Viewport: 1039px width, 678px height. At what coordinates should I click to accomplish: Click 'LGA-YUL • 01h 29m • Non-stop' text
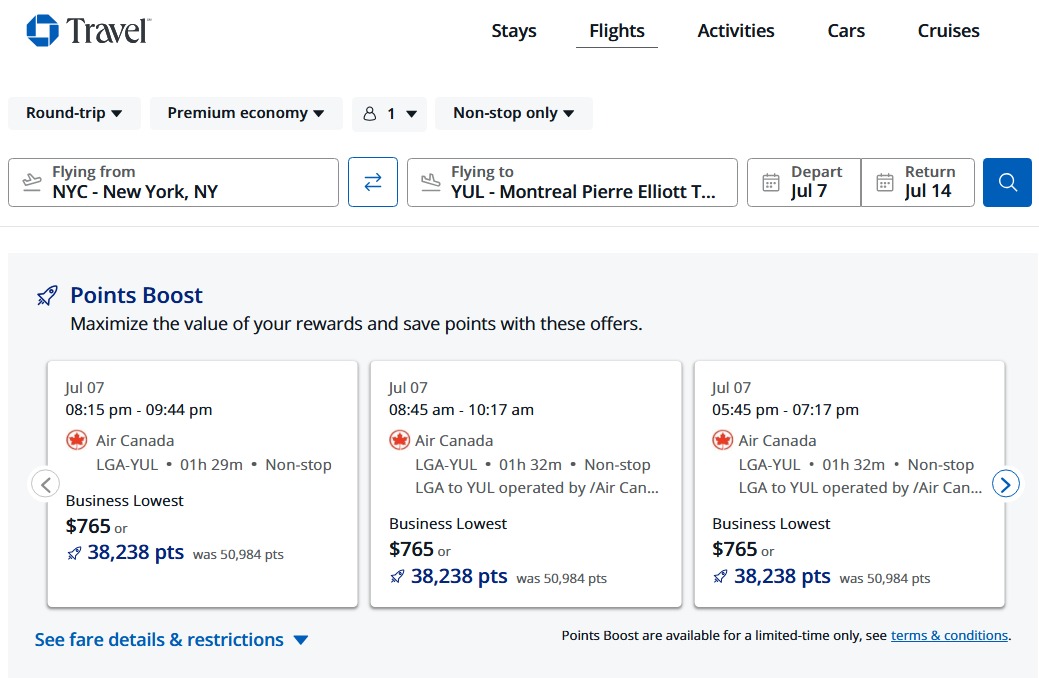[x=213, y=465]
